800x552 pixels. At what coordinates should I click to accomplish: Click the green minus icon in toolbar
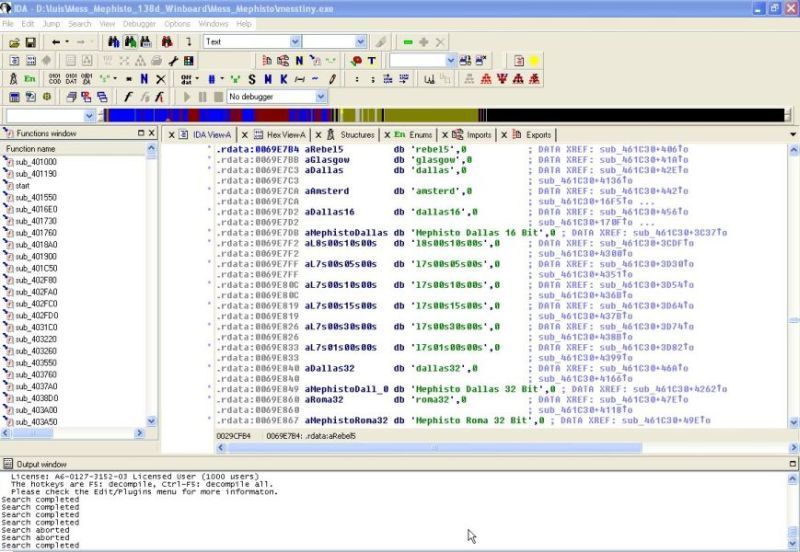[x=408, y=42]
